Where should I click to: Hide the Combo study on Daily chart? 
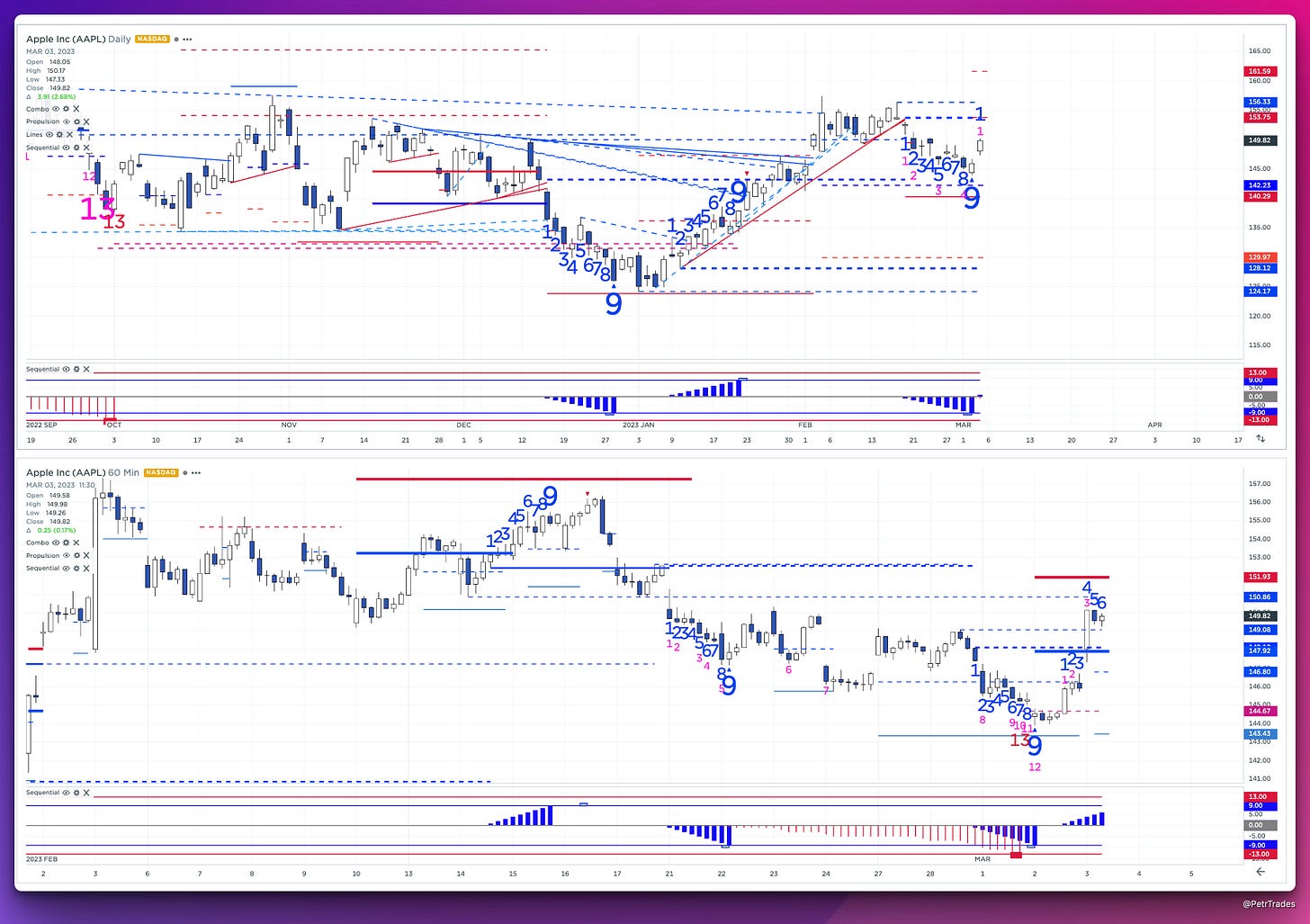[x=56, y=109]
